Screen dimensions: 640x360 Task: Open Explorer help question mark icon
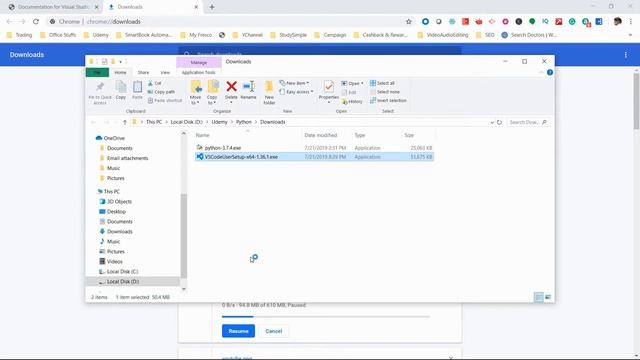[550, 72]
